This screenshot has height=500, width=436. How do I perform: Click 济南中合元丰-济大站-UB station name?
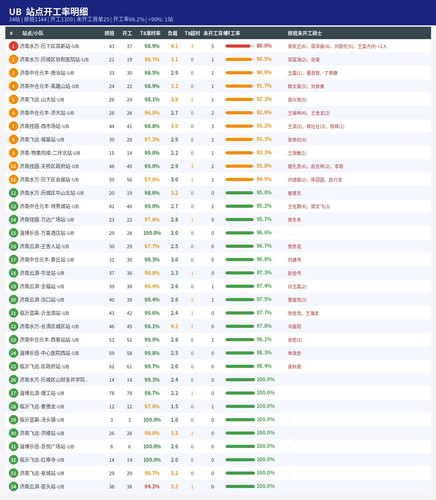tap(47, 113)
